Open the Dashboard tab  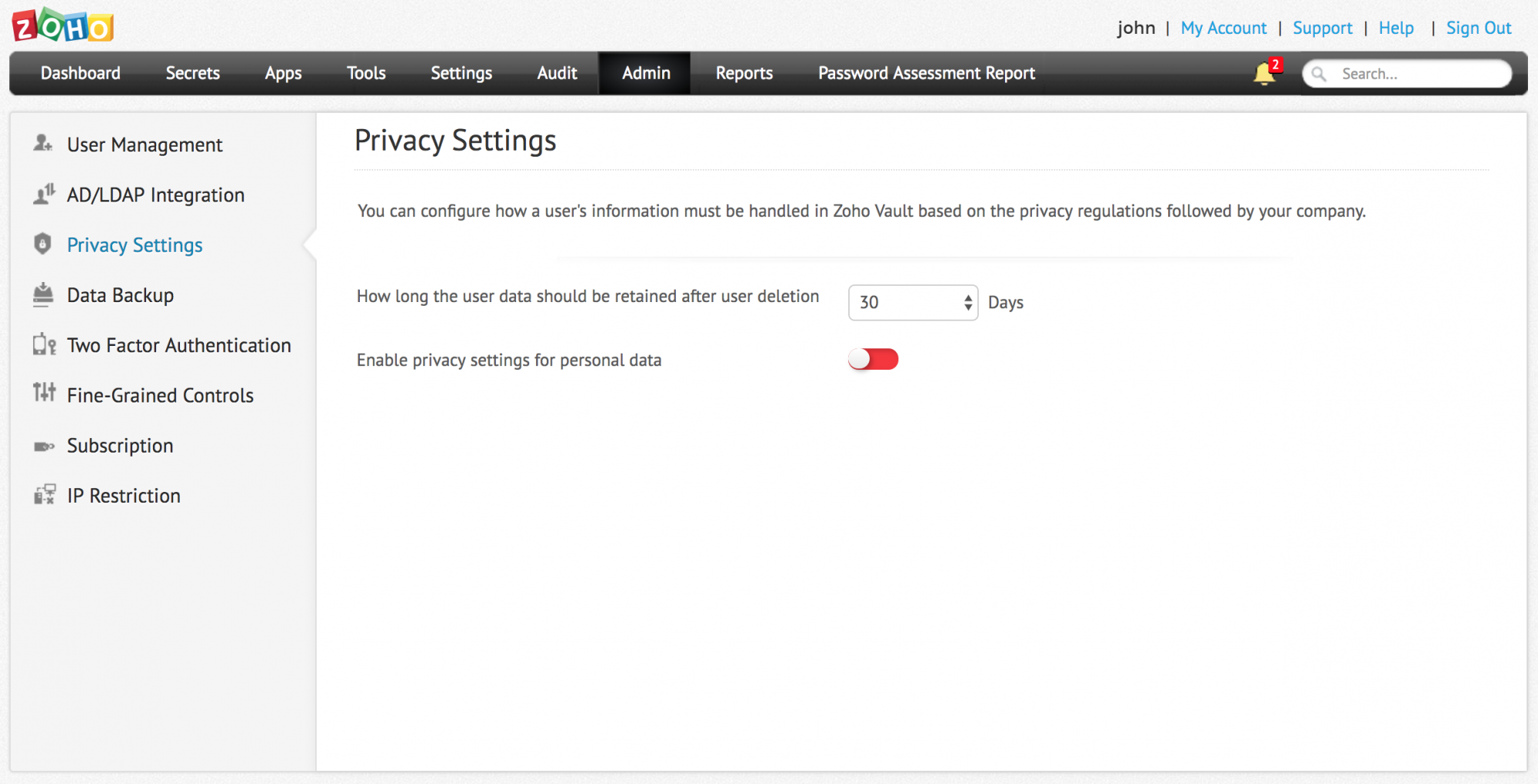click(x=81, y=74)
